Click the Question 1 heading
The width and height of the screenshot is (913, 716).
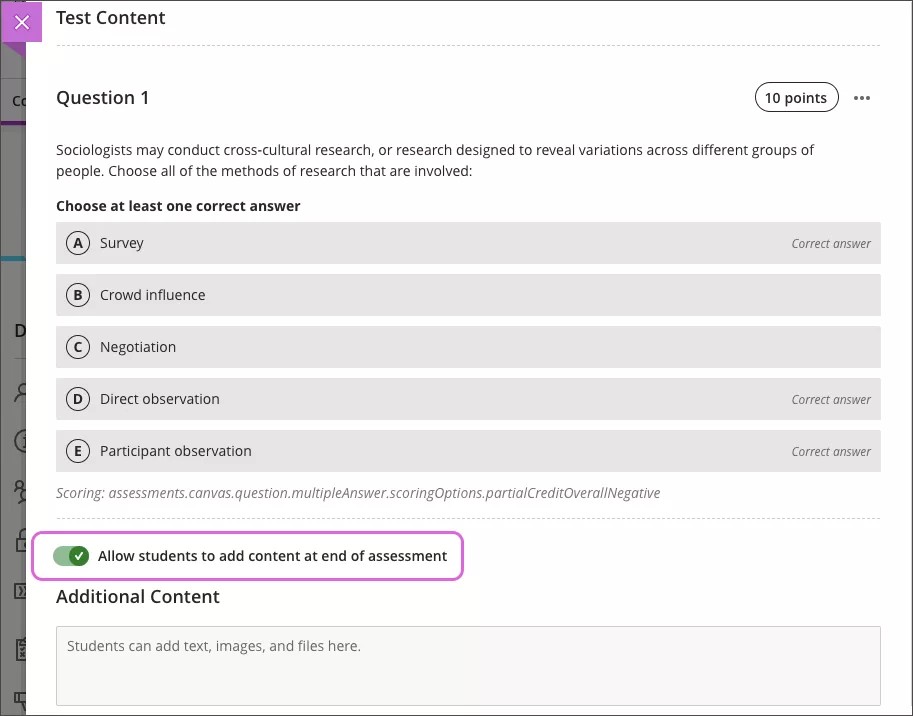pyautogui.click(x=103, y=97)
